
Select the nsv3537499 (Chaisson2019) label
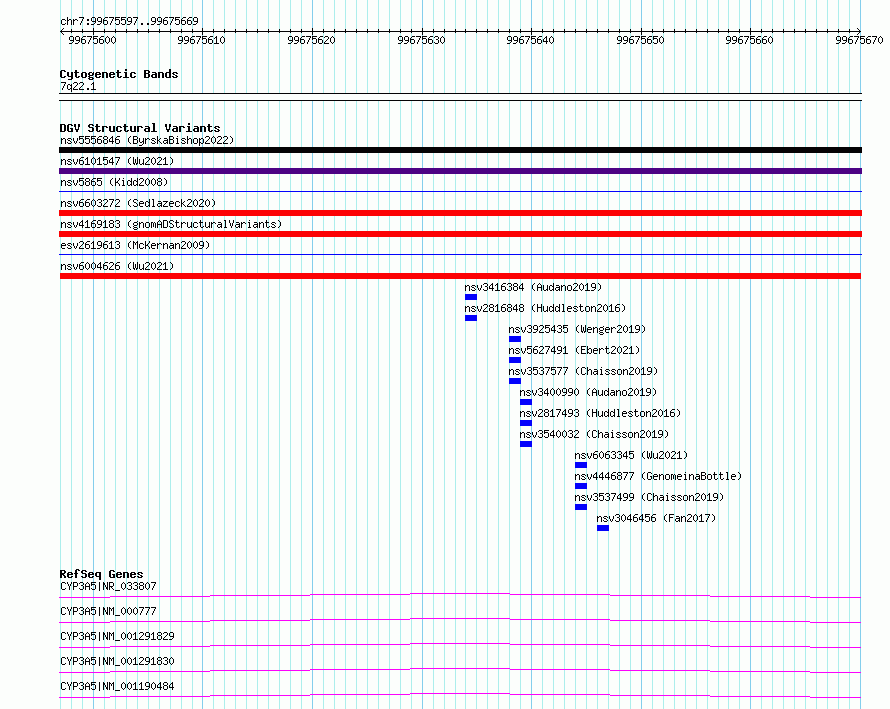pyautogui.click(x=649, y=497)
